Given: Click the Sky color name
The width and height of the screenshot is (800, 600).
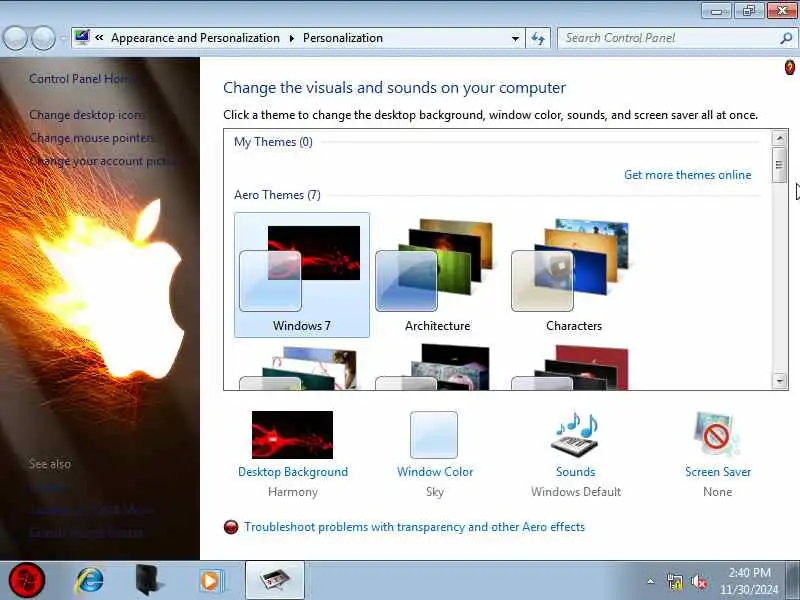Looking at the screenshot, I should coord(435,492).
